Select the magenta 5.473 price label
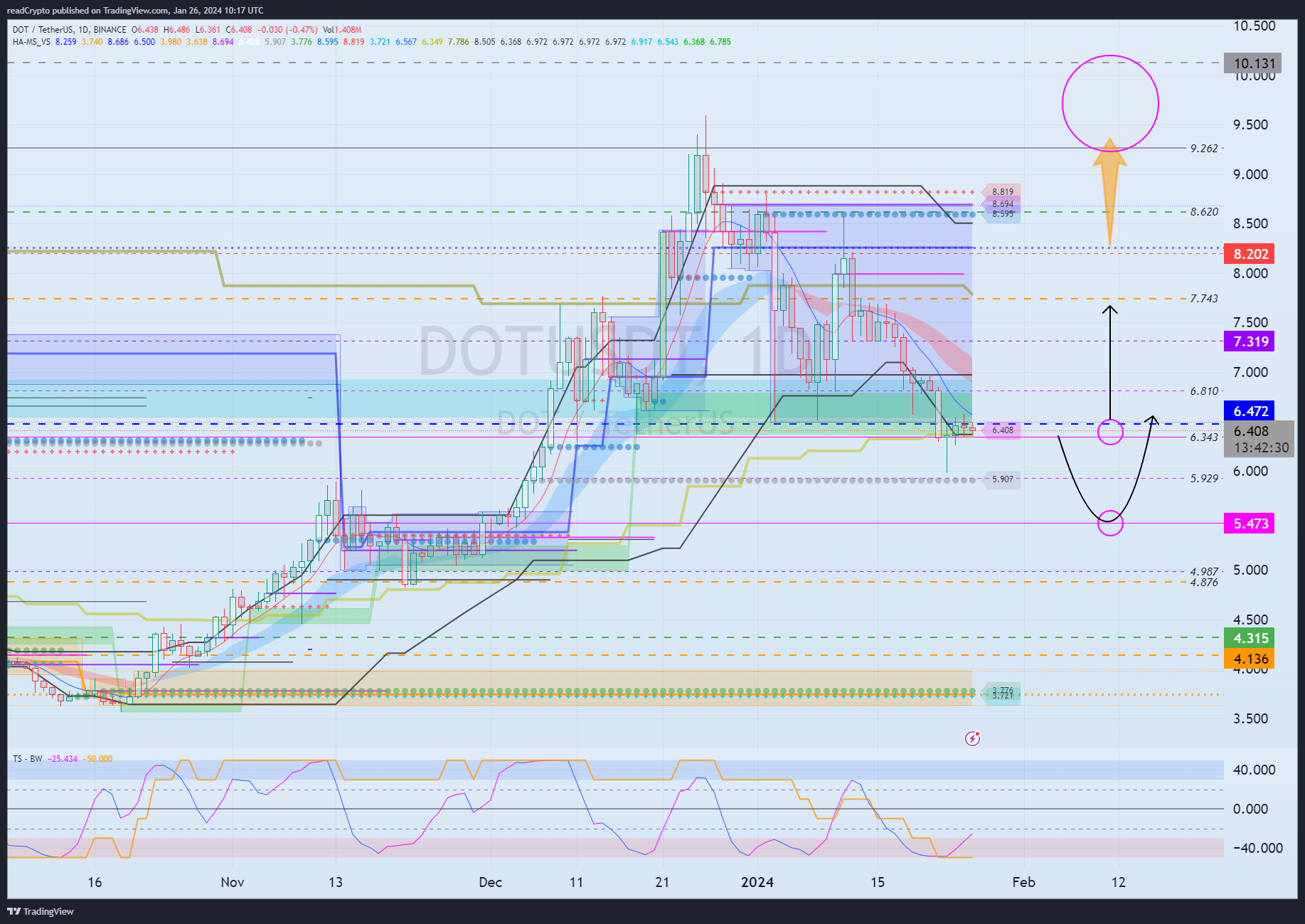The width and height of the screenshot is (1305, 924). click(x=1250, y=524)
